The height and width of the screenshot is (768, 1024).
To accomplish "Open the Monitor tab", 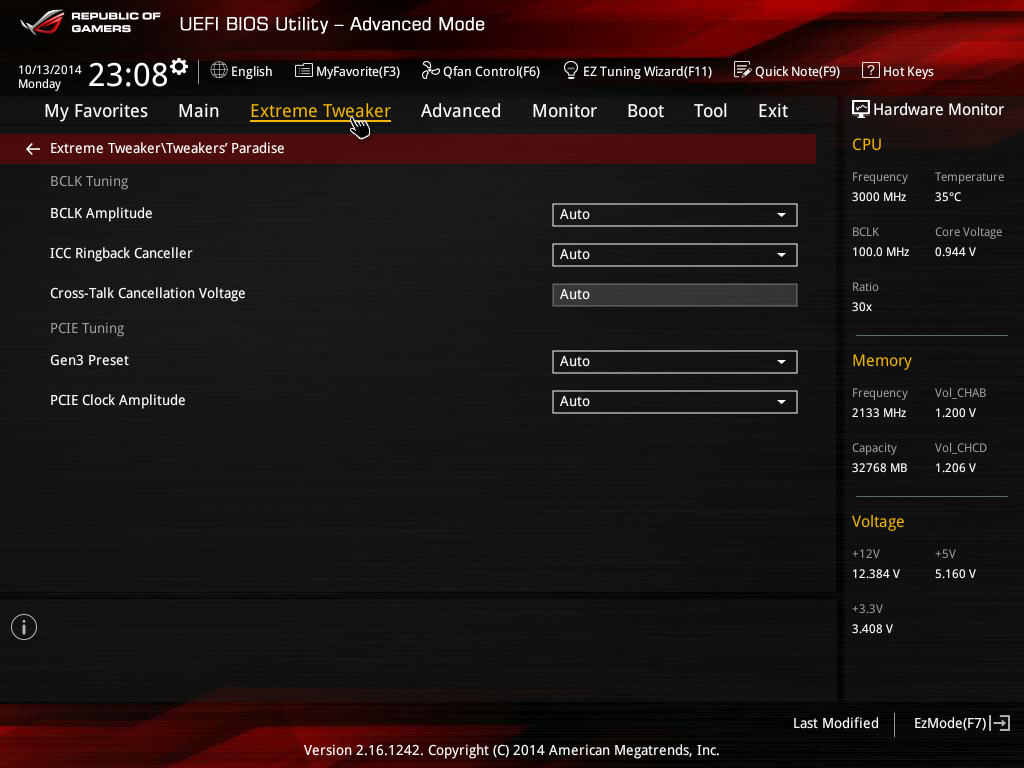I will click(564, 111).
